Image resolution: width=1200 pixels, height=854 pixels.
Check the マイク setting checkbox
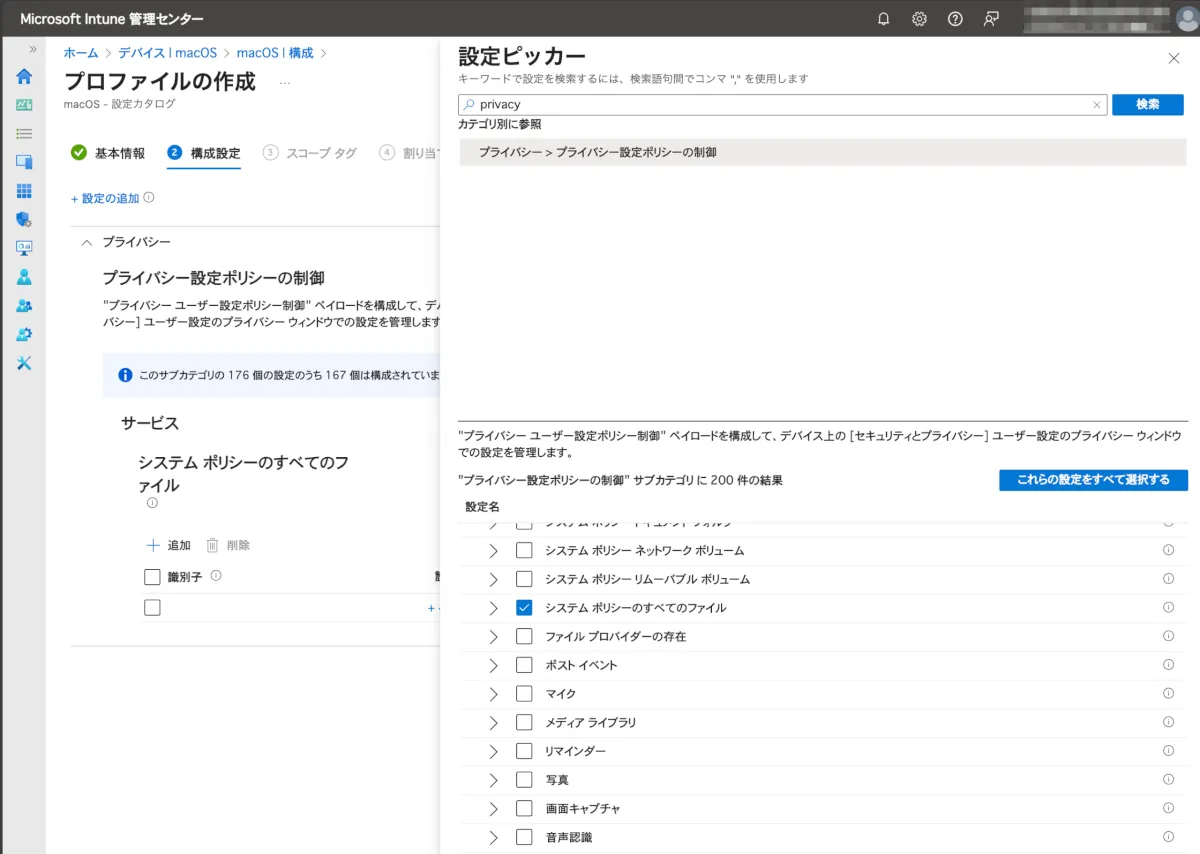[524, 694]
